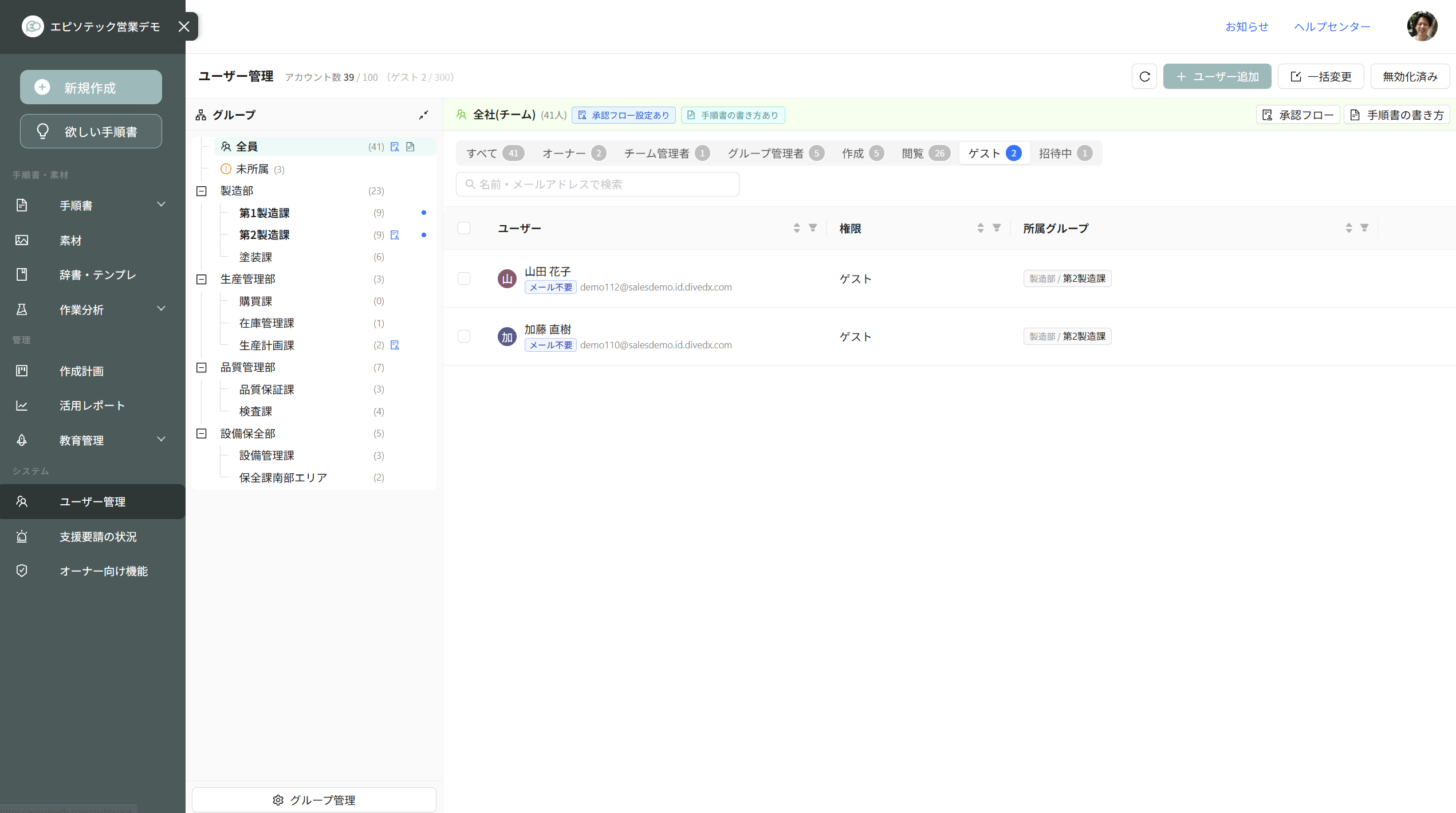Screen dimensions: 1456x813
Task: Open the ヘルプセンター link
Action: coord(1332,26)
